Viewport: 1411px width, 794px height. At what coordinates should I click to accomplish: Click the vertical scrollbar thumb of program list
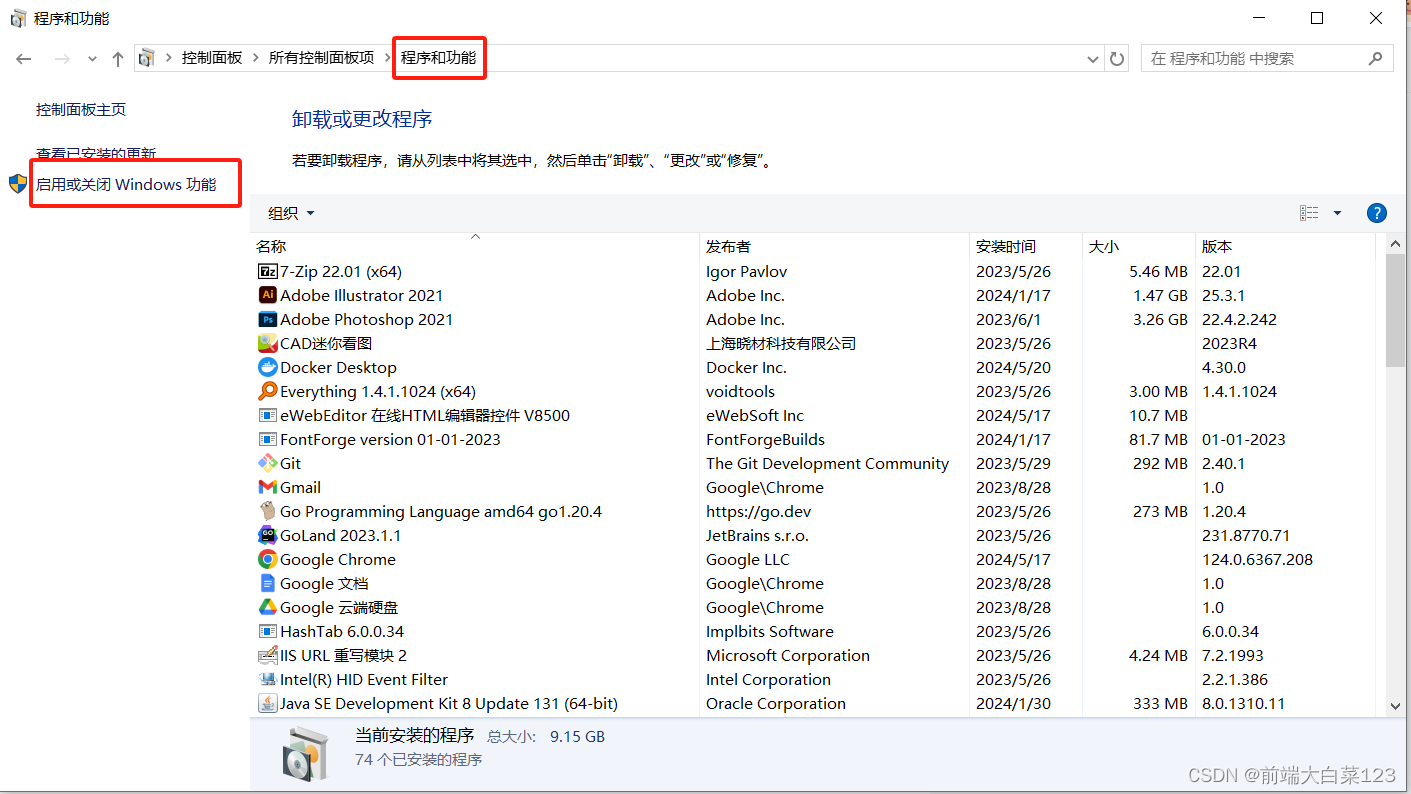(x=1395, y=310)
